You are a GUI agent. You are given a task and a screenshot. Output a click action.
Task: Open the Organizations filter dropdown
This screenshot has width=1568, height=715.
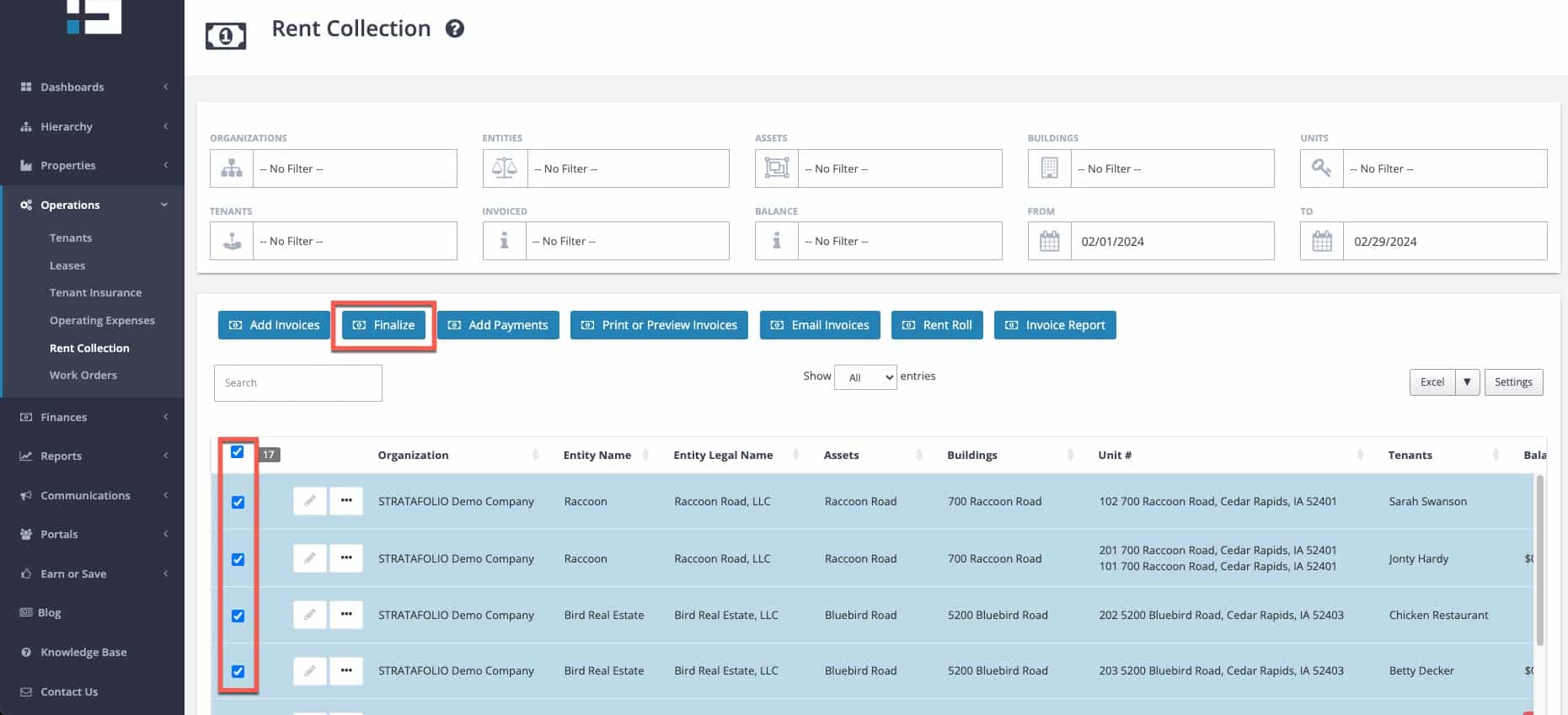tap(354, 168)
